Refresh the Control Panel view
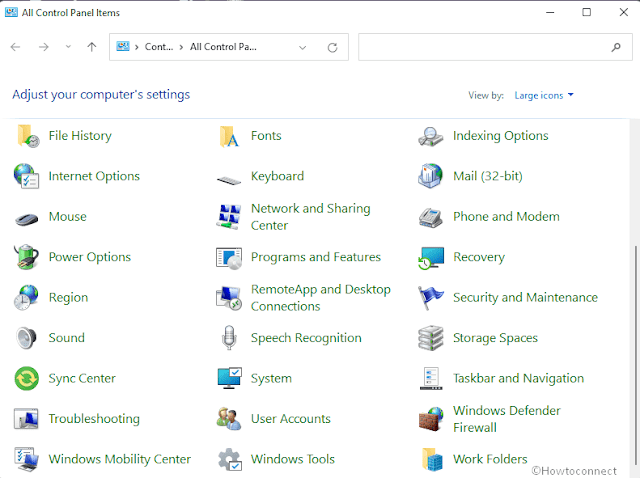640x478 pixels. [333, 47]
